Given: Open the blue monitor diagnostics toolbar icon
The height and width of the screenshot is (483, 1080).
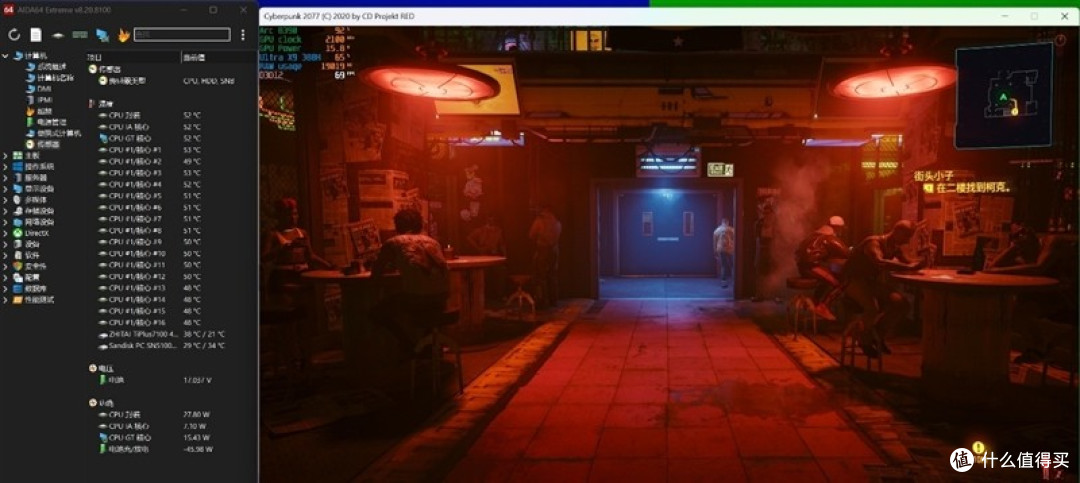Looking at the screenshot, I should (102, 34).
